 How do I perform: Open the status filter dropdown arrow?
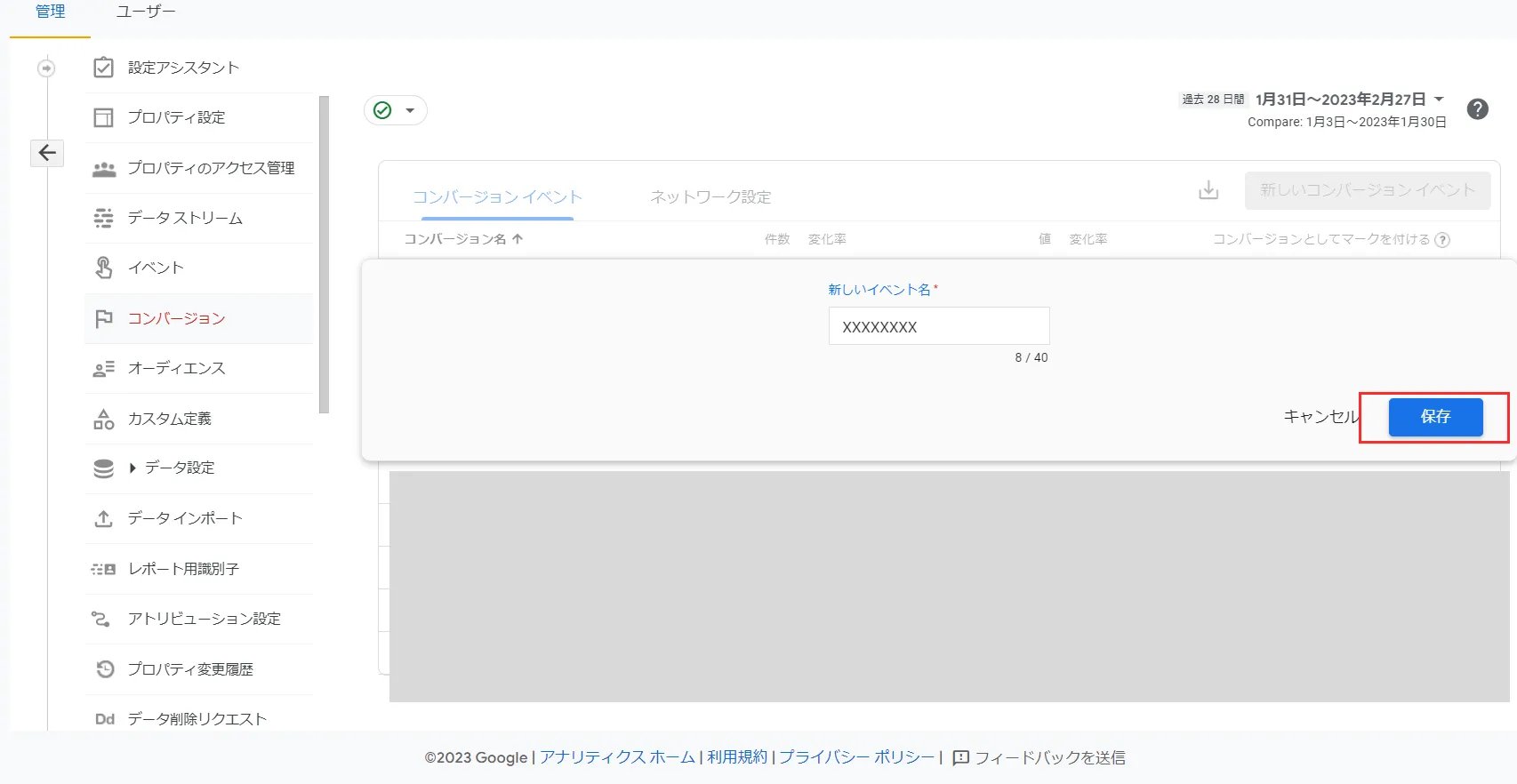410,110
